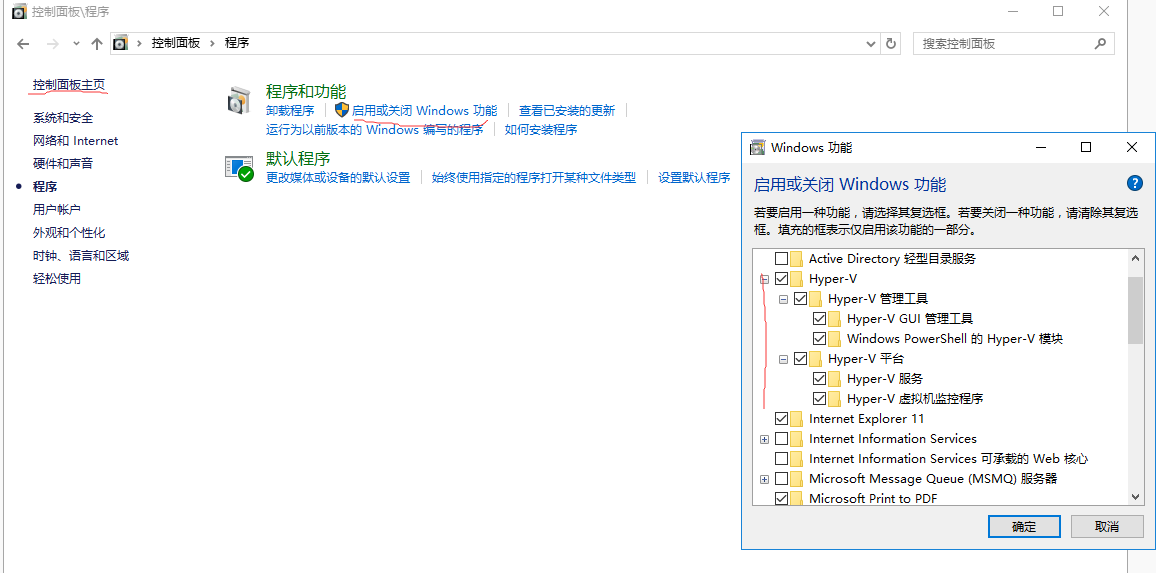Uncheck Hyper-V GUI 管理工具 checkbox
Viewport: 1156px width, 573px height.
[x=819, y=319]
